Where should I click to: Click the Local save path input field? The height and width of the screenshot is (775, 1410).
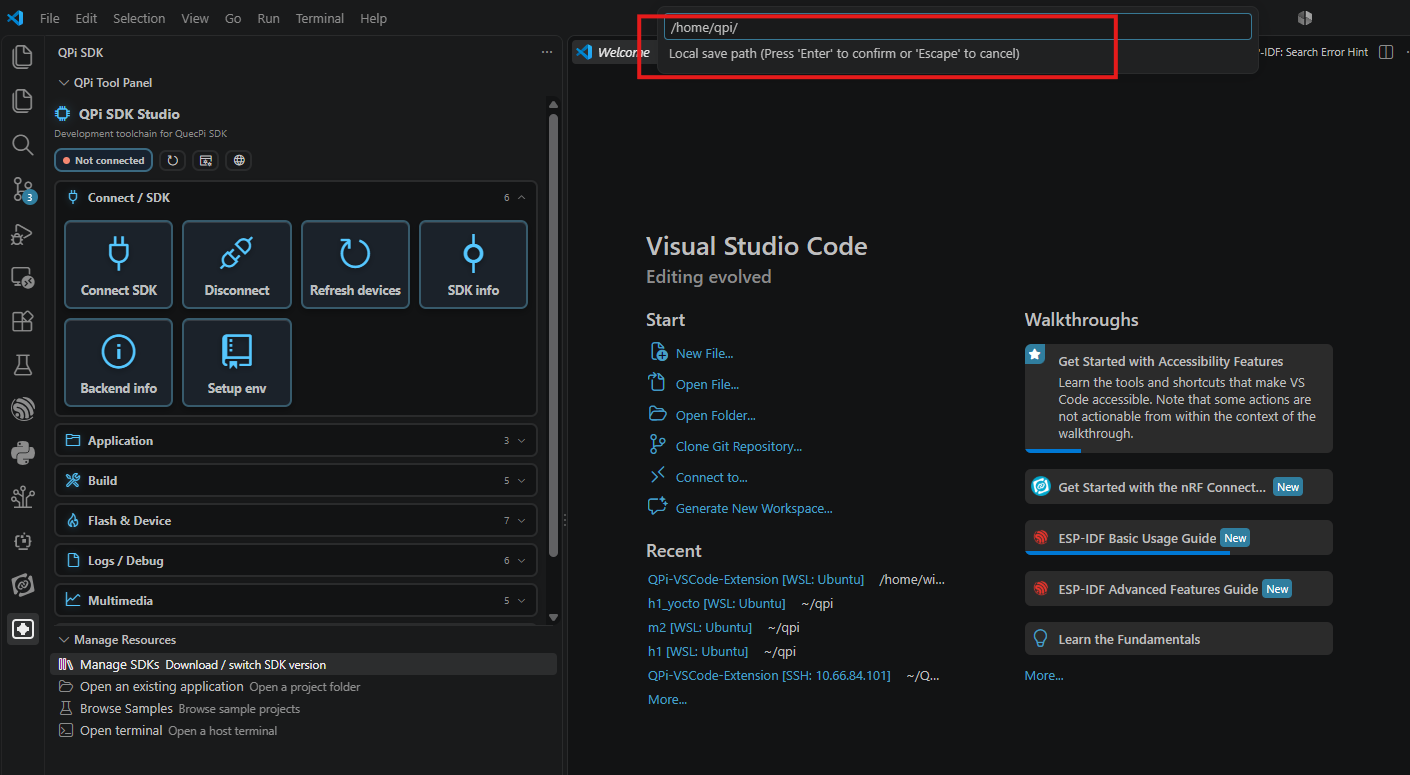pos(958,27)
